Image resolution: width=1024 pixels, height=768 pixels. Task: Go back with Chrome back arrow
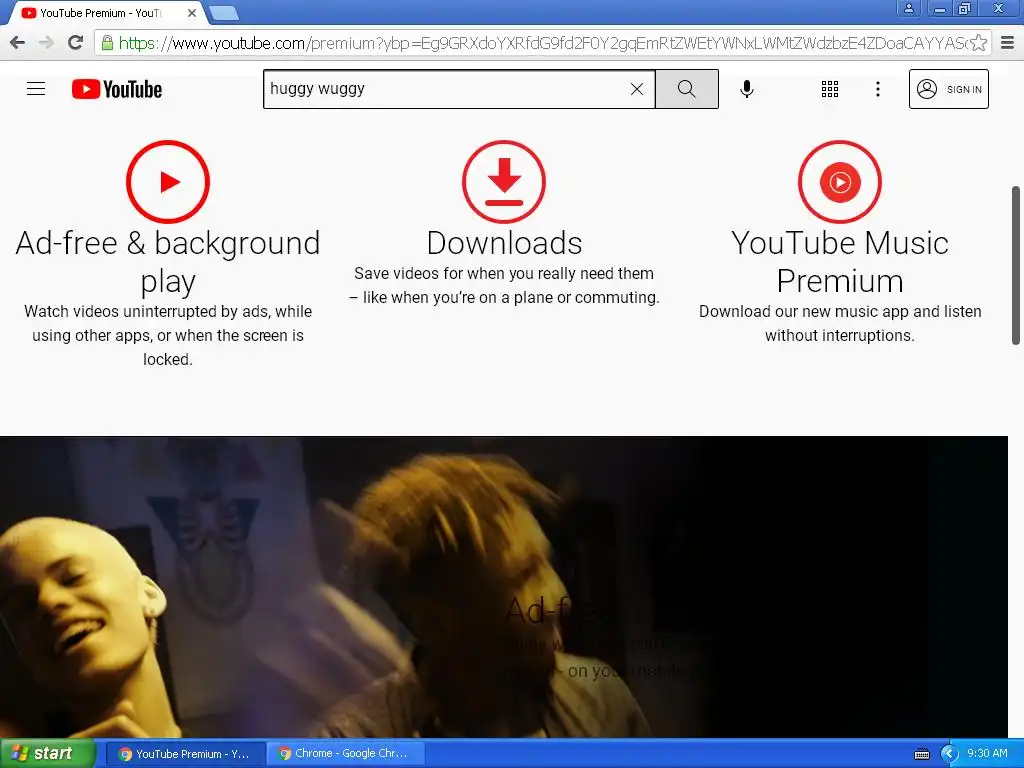pyautogui.click(x=18, y=43)
